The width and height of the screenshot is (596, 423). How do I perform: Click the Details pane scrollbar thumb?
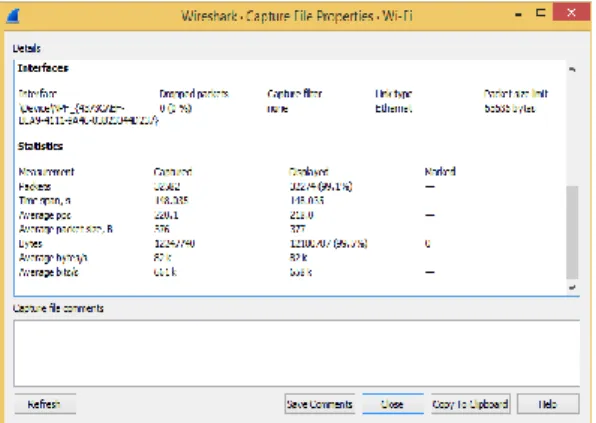point(572,232)
